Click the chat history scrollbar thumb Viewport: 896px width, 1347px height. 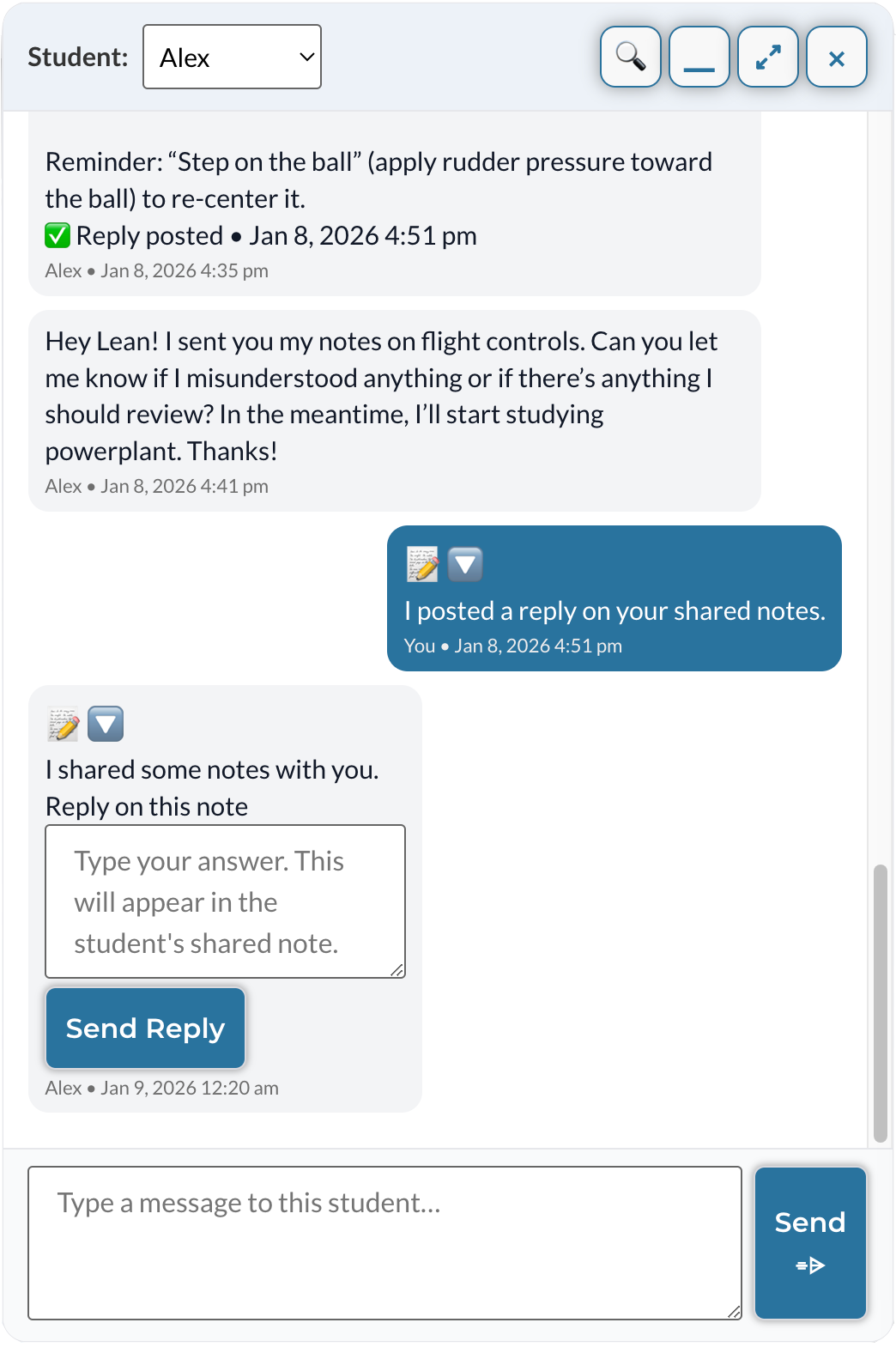(x=880, y=1003)
